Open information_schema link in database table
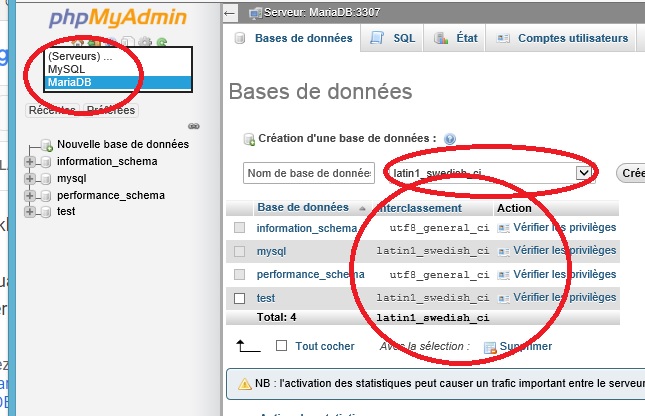Screen dimensions: 645x416 (307, 228)
